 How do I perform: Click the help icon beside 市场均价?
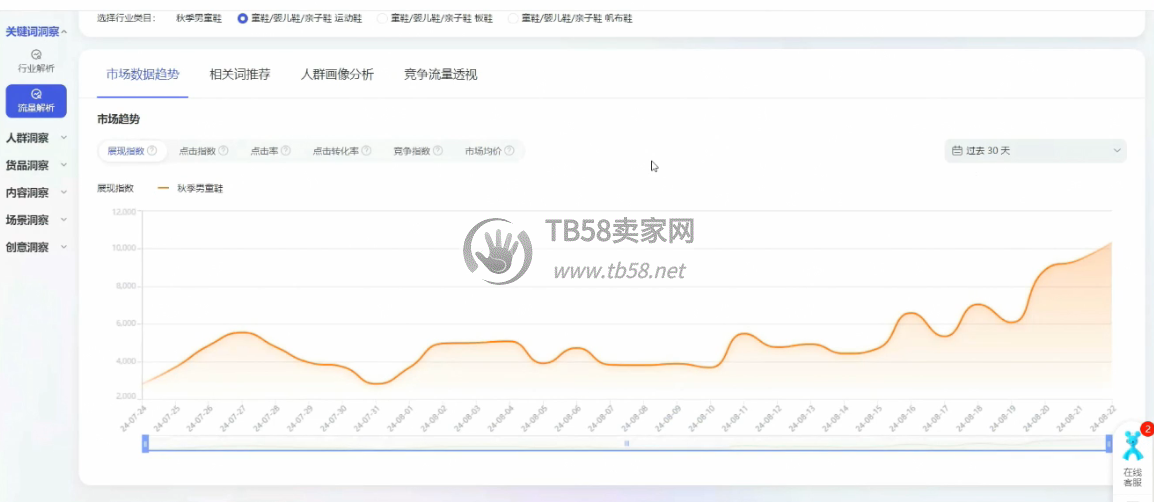[x=509, y=151]
